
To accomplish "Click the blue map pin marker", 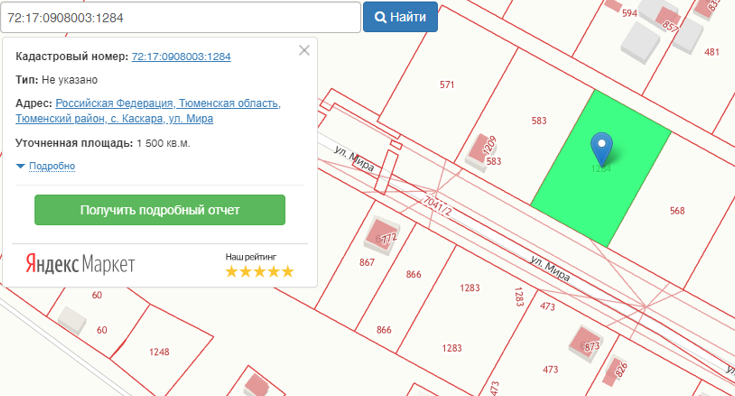I will pos(601,148).
